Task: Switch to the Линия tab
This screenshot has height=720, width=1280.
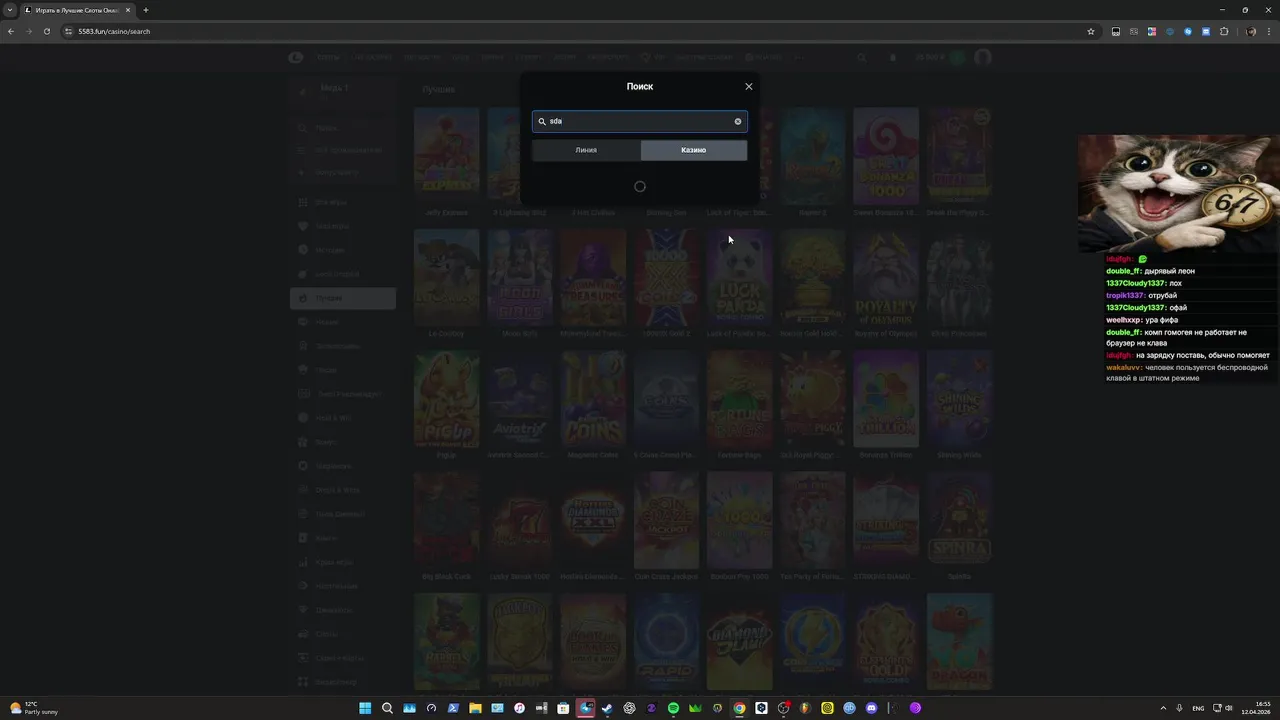Action: coord(586,150)
